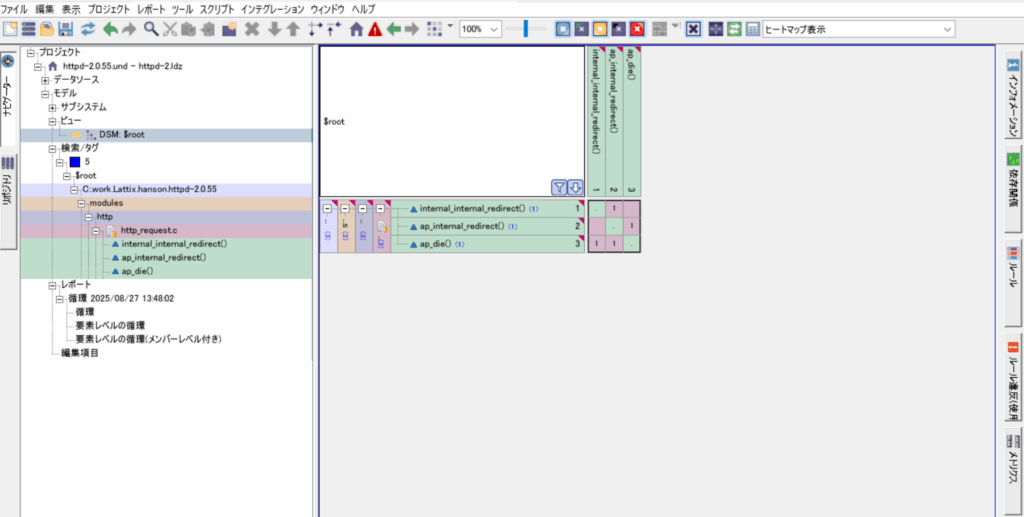The width and height of the screenshot is (1024, 517).
Task: Open the レポート menu
Action: click(x=150, y=8)
